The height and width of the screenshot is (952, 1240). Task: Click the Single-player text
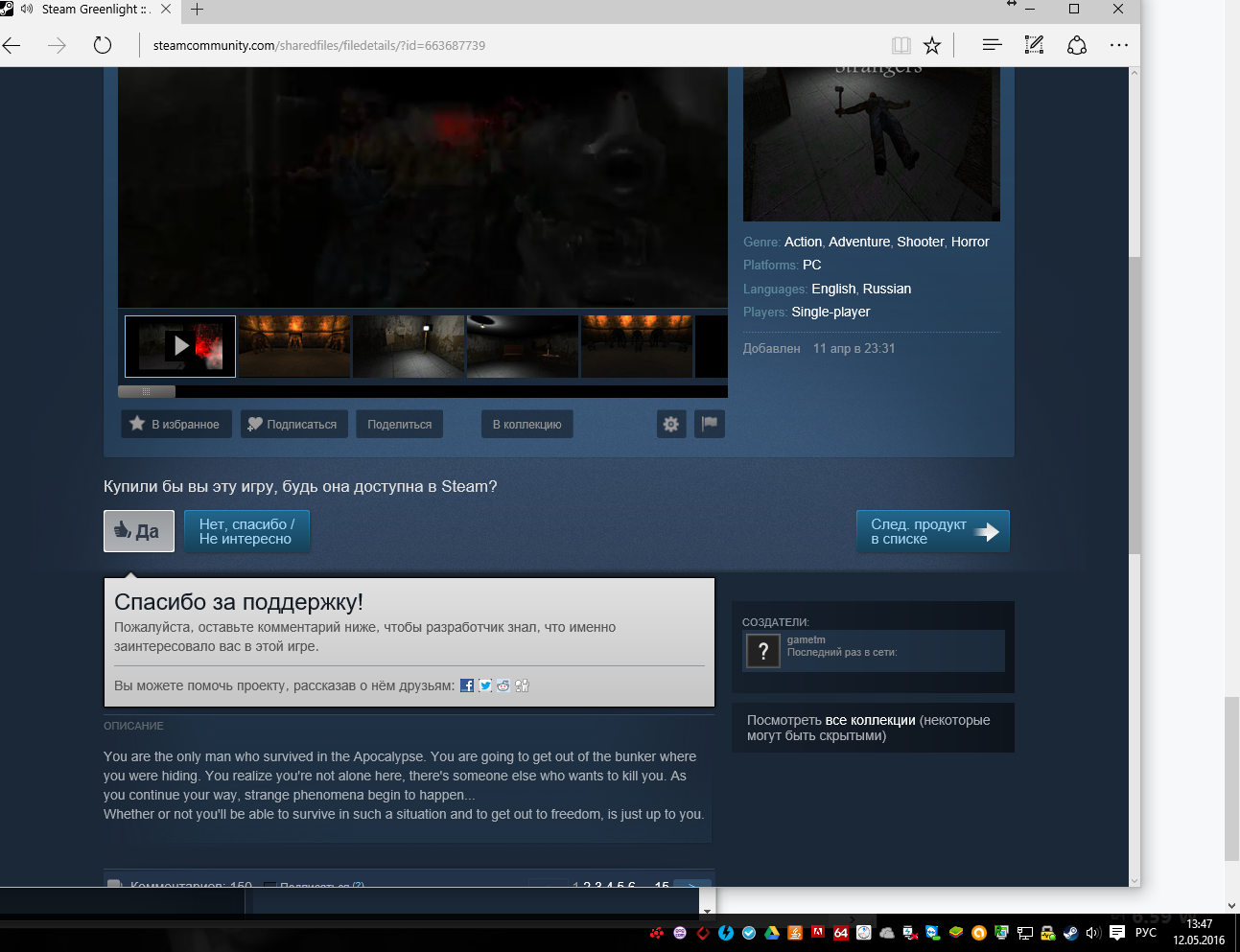click(x=831, y=312)
